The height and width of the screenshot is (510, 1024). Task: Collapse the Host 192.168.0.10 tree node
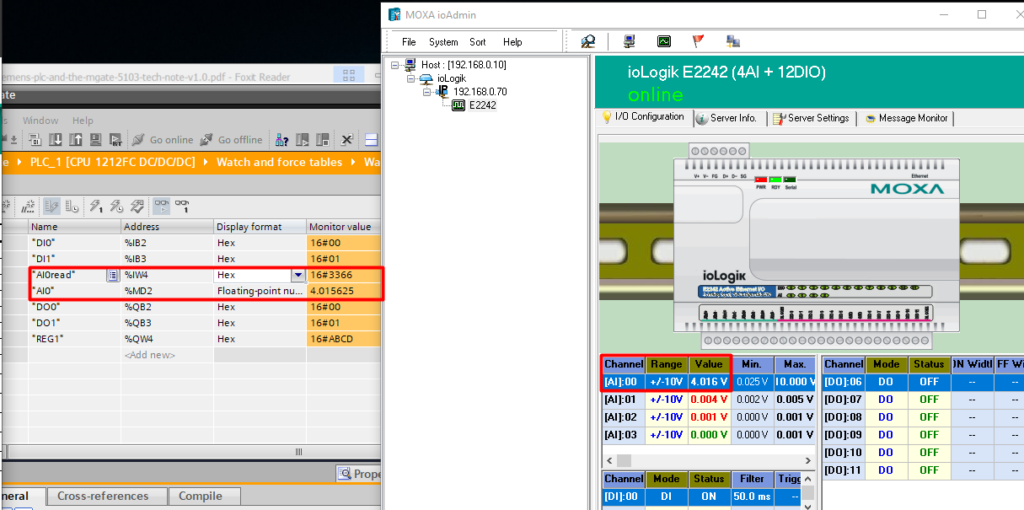tap(396, 65)
